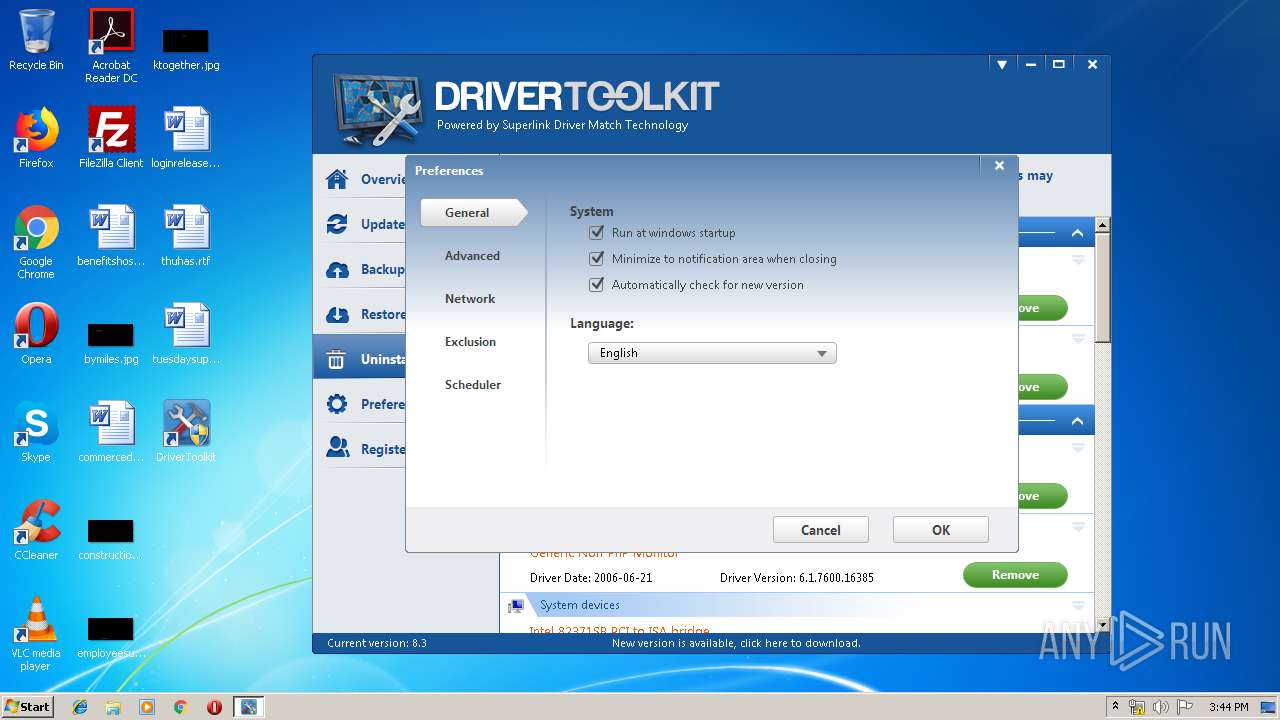The width and height of the screenshot is (1280, 720).
Task: Open the Opera desktop shortcut
Action: [36, 334]
